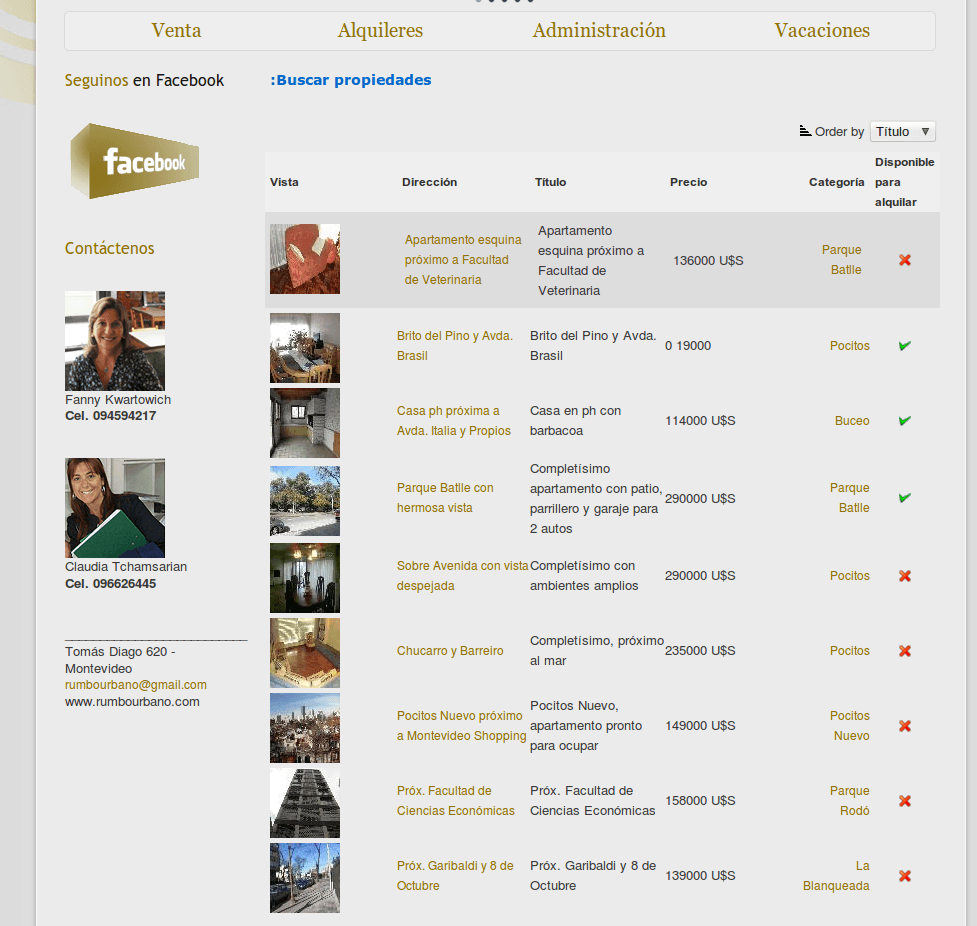This screenshot has height=926, width=977.
Task: Click red X for Sobre Avenida row
Action: point(905,576)
